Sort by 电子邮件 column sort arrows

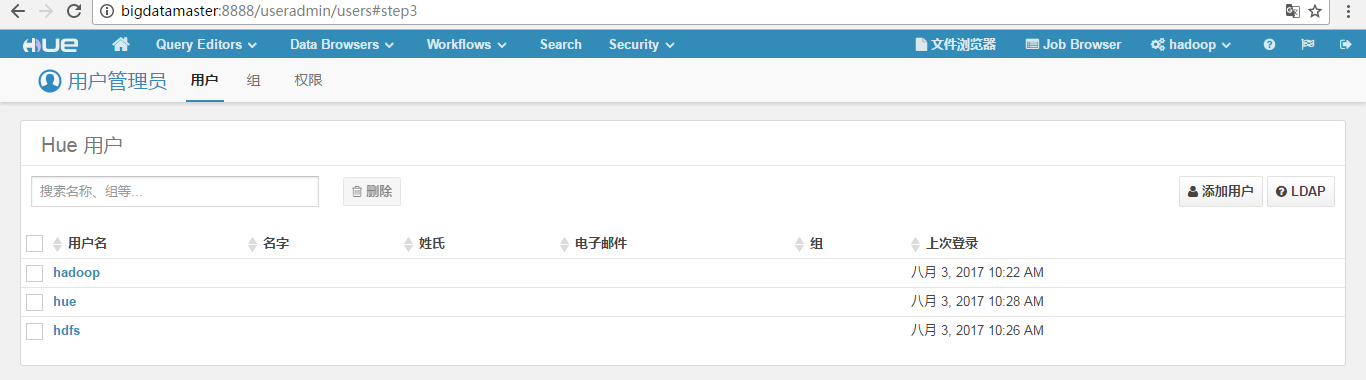(x=565, y=244)
